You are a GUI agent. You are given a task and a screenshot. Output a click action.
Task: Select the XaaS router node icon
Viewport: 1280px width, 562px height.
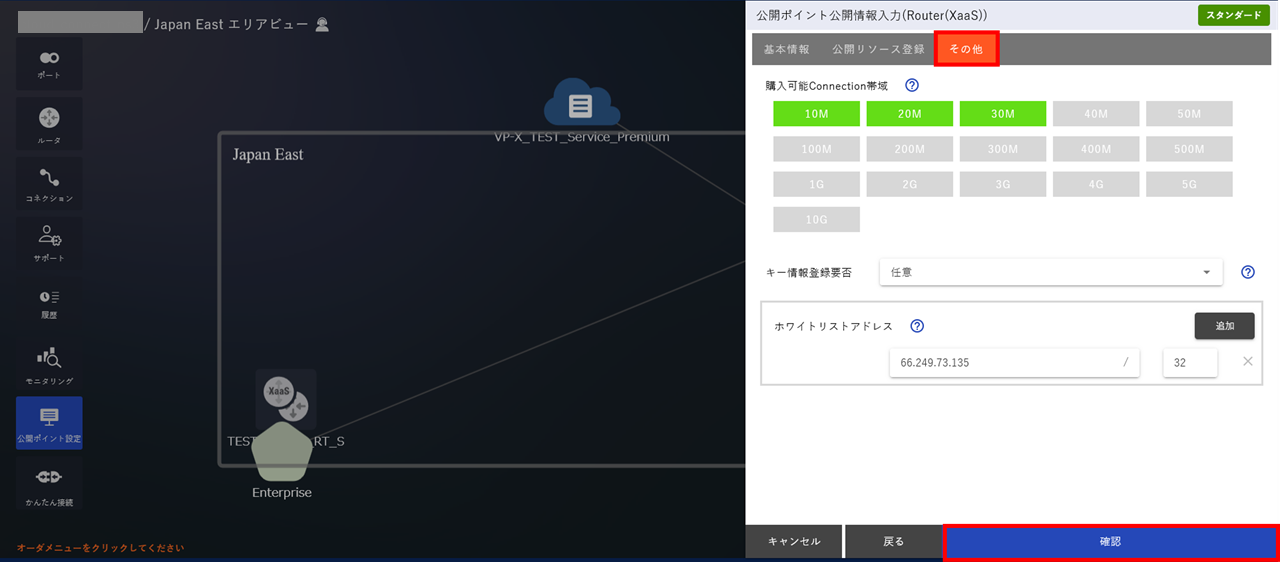tap(286, 400)
